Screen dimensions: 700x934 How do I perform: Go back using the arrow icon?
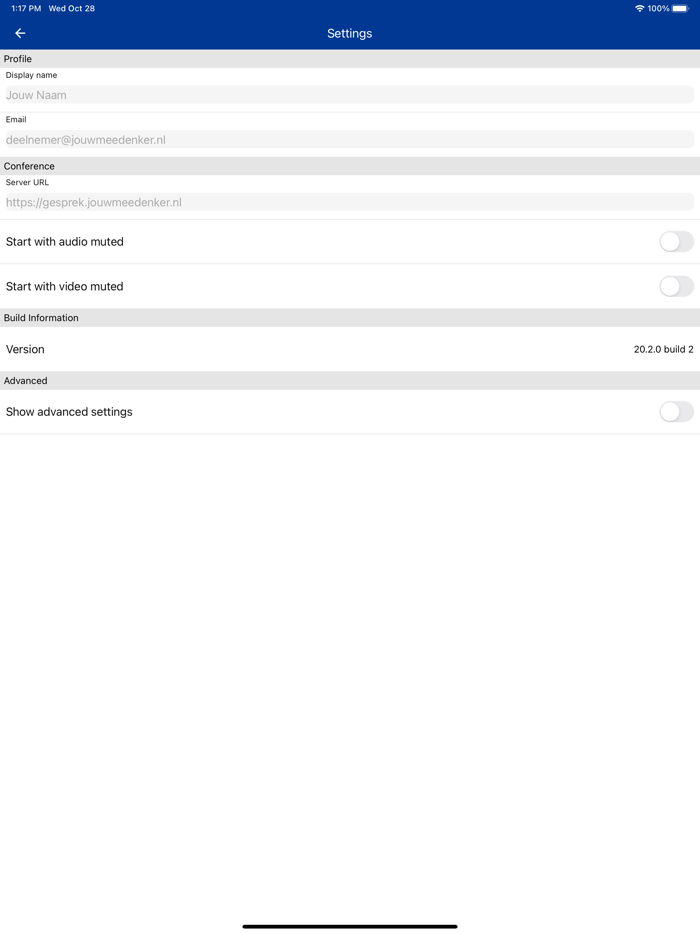pos(20,33)
